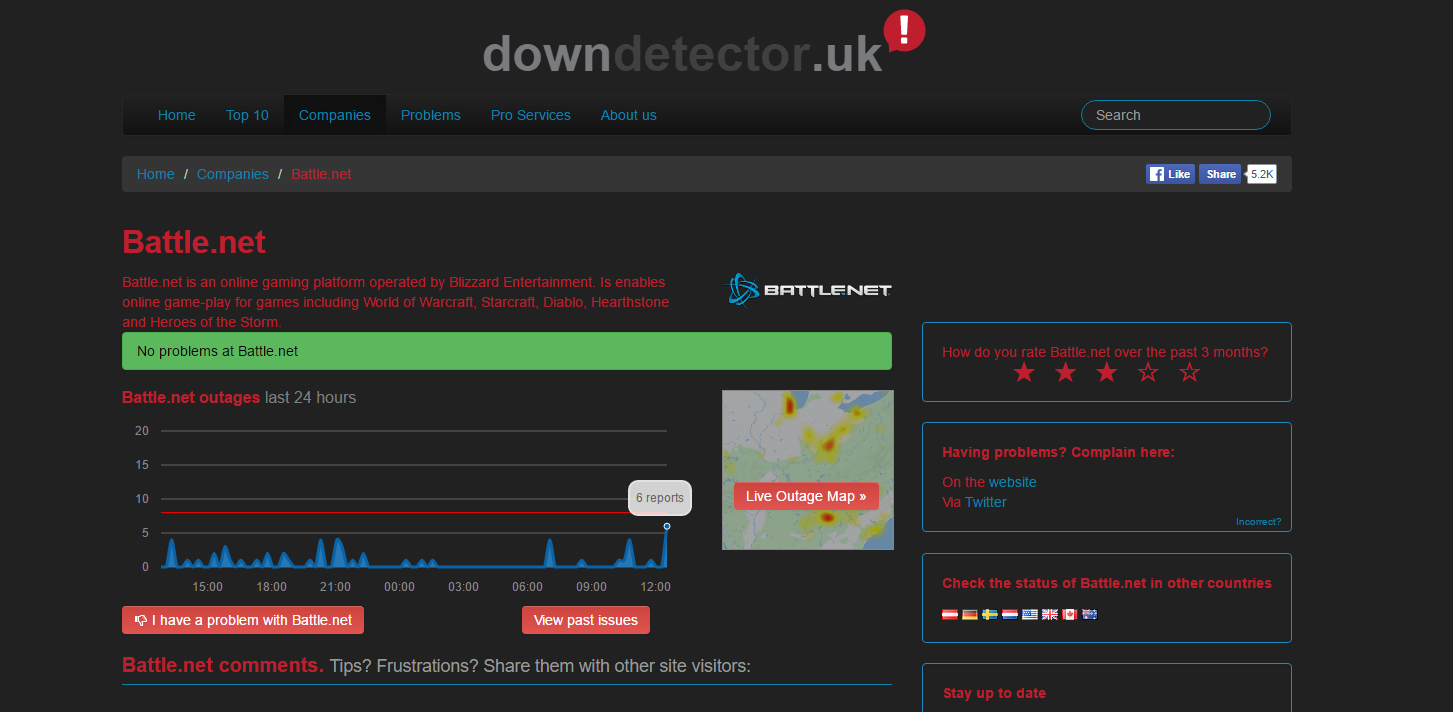Screen dimensions: 1453x712
Task: Check Battle.net status in Austria via its flag
Action: (950, 614)
